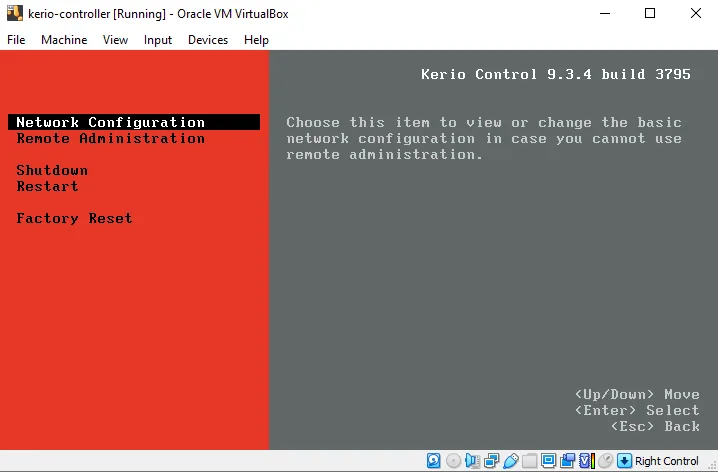Image resolution: width=718 pixels, height=472 pixels.
Task: Select Remote Administration in the console menu
Action: [x=110, y=138]
